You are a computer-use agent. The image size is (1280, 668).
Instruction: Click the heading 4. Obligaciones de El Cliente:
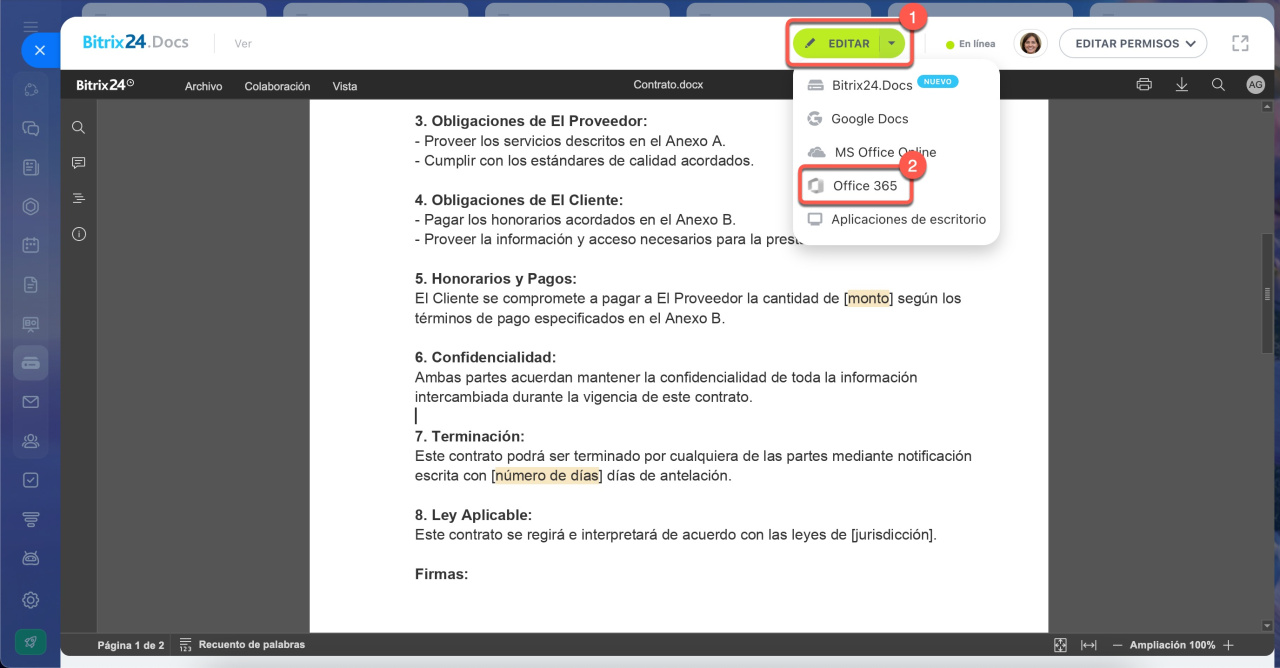(519, 200)
